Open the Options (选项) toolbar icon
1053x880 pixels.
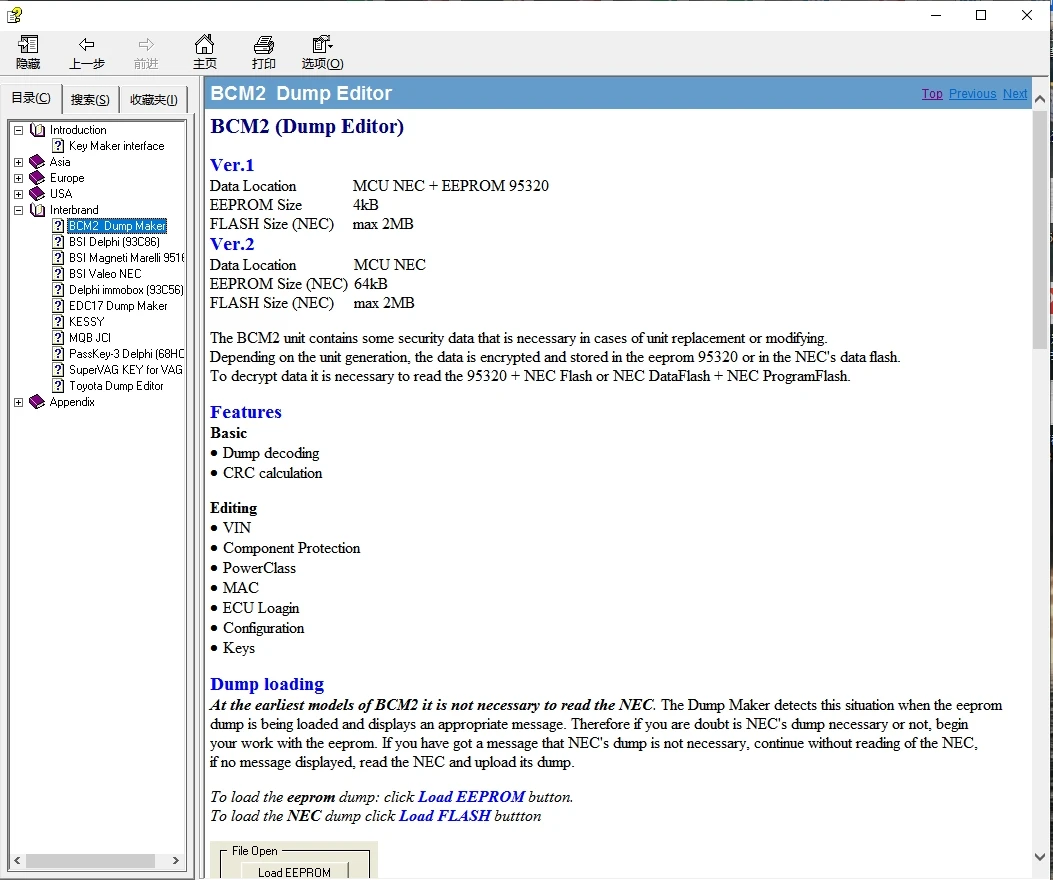point(322,45)
